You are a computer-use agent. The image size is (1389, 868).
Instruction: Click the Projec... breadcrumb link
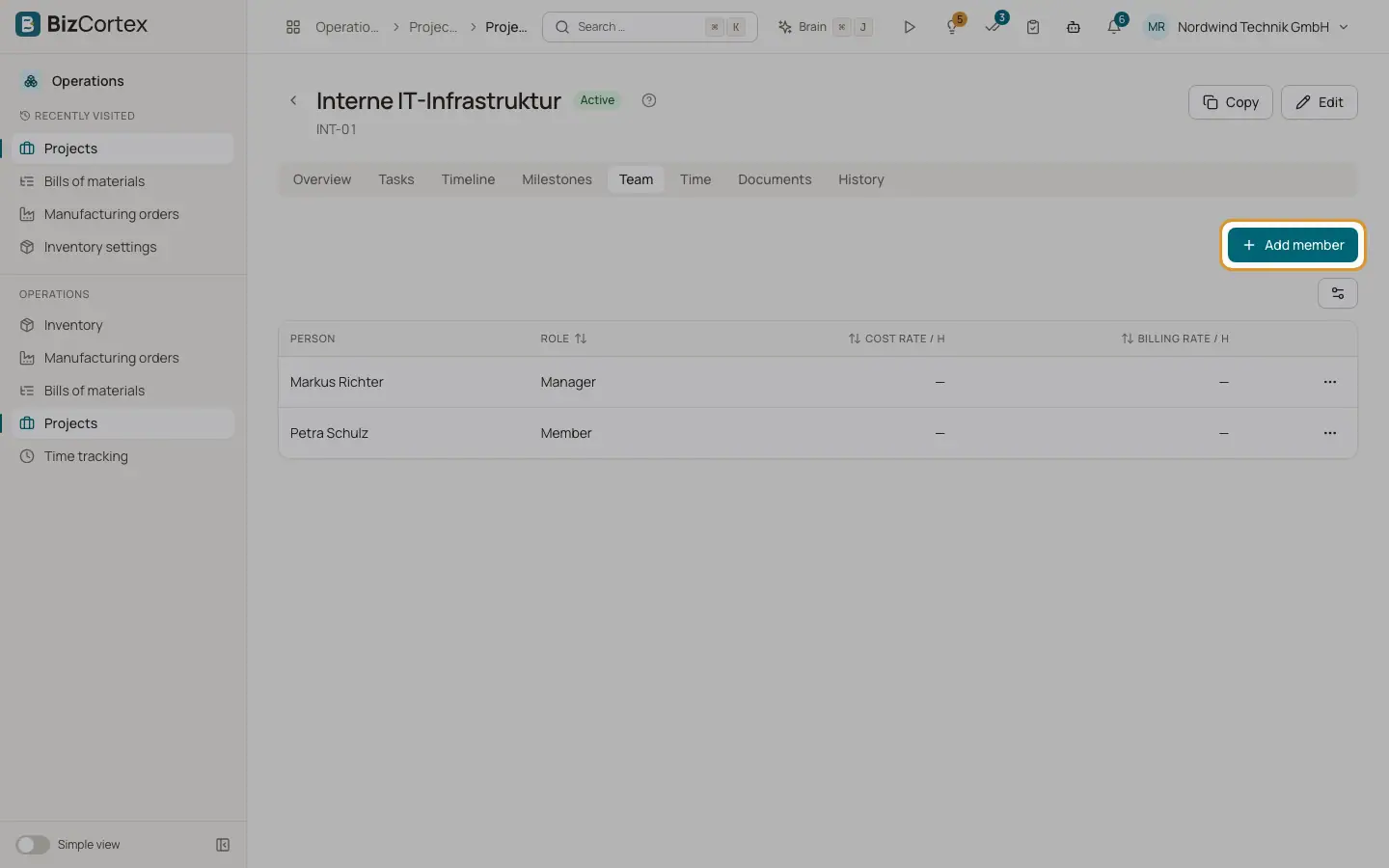pyautogui.click(x=433, y=27)
